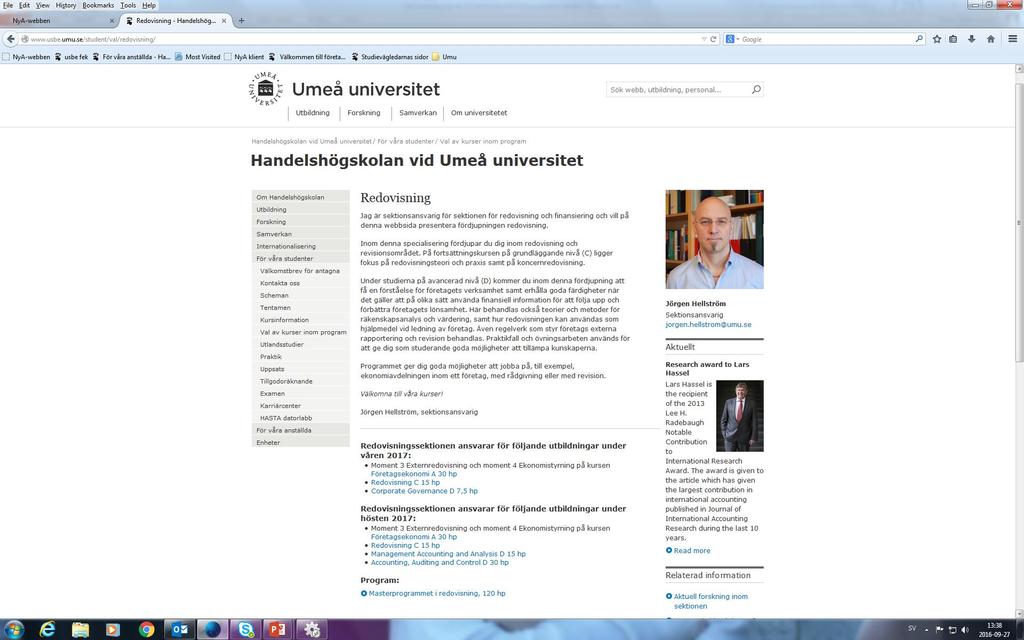Bookmark this page with the star icon
Viewport: 1024px width, 640px height.
[936, 39]
